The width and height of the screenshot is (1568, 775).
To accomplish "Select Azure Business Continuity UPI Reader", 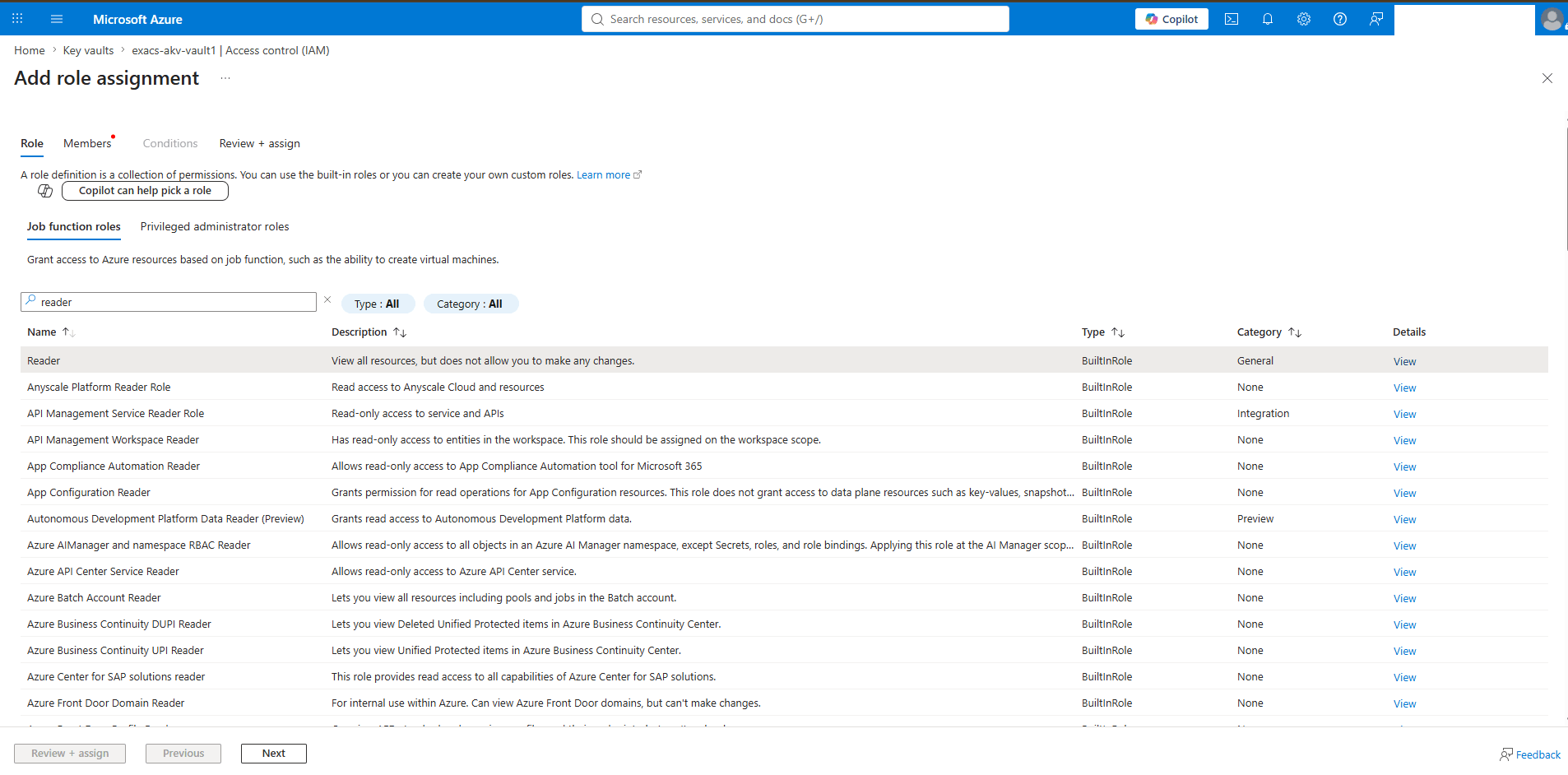I will (784, 650).
